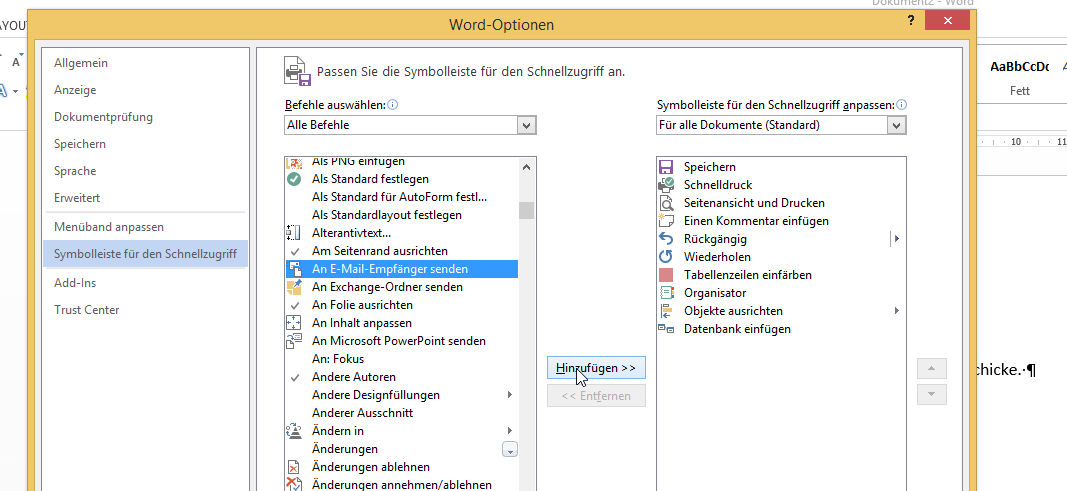Image resolution: width=1067 pixels, height=491 pixels.
Task: Click the Organisator icon
Action: 666,292
